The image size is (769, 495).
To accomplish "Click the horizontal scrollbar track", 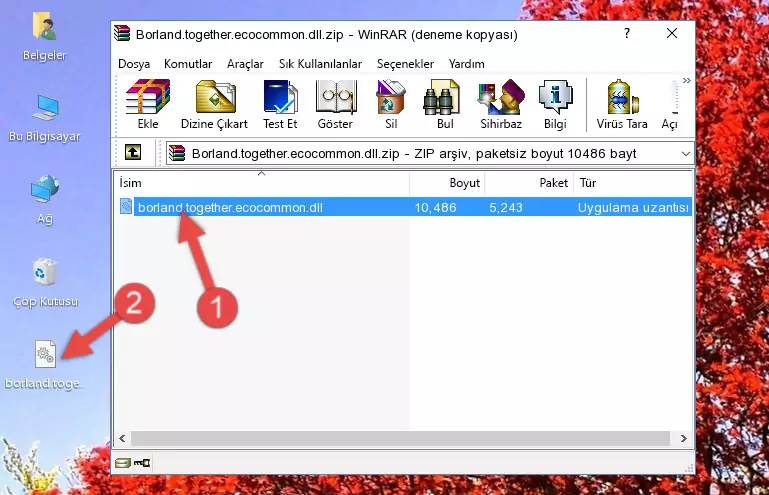I will click(400, 438).
